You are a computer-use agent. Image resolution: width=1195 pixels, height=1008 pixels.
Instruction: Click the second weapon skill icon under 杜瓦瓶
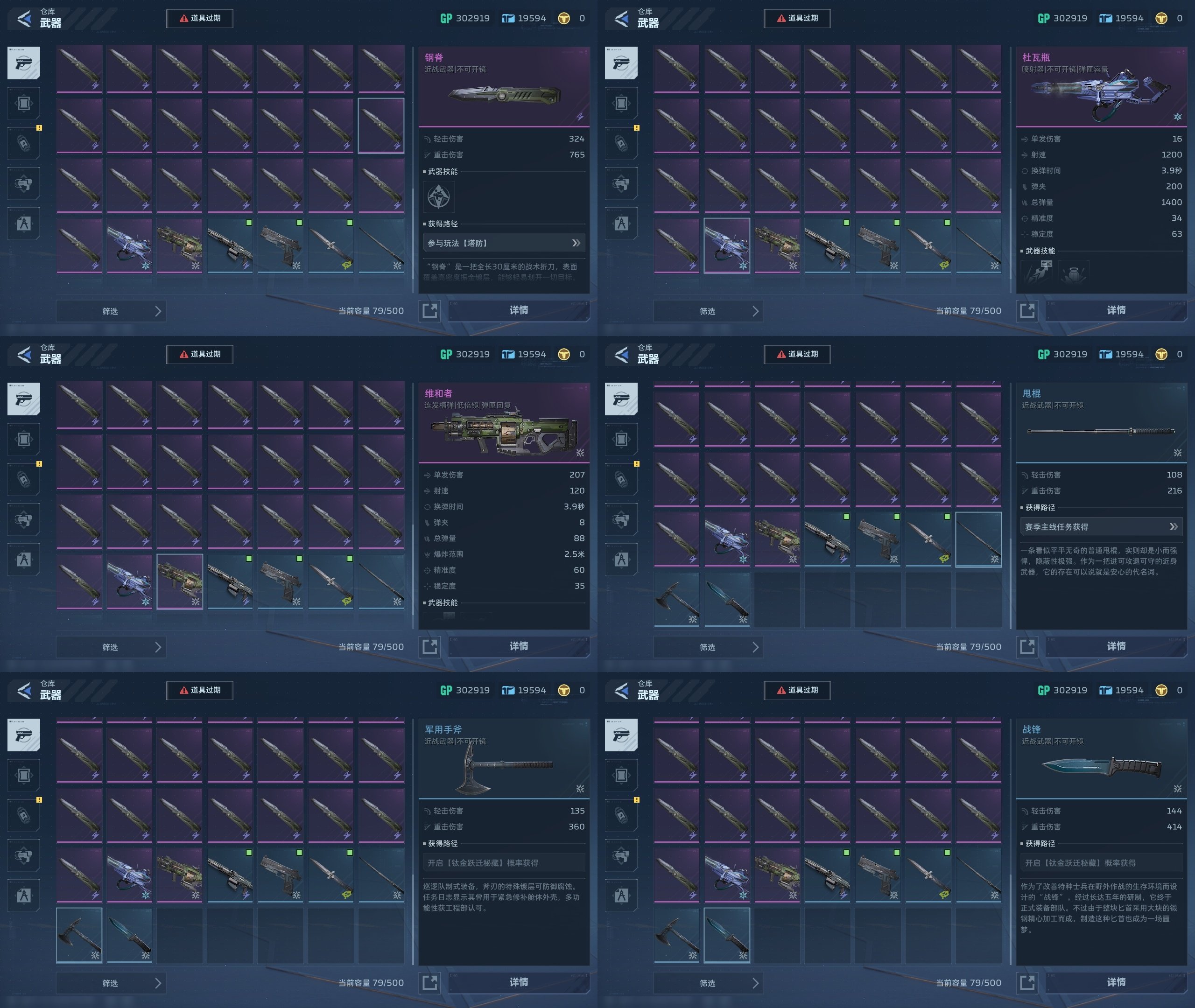tap(1073, 273)
